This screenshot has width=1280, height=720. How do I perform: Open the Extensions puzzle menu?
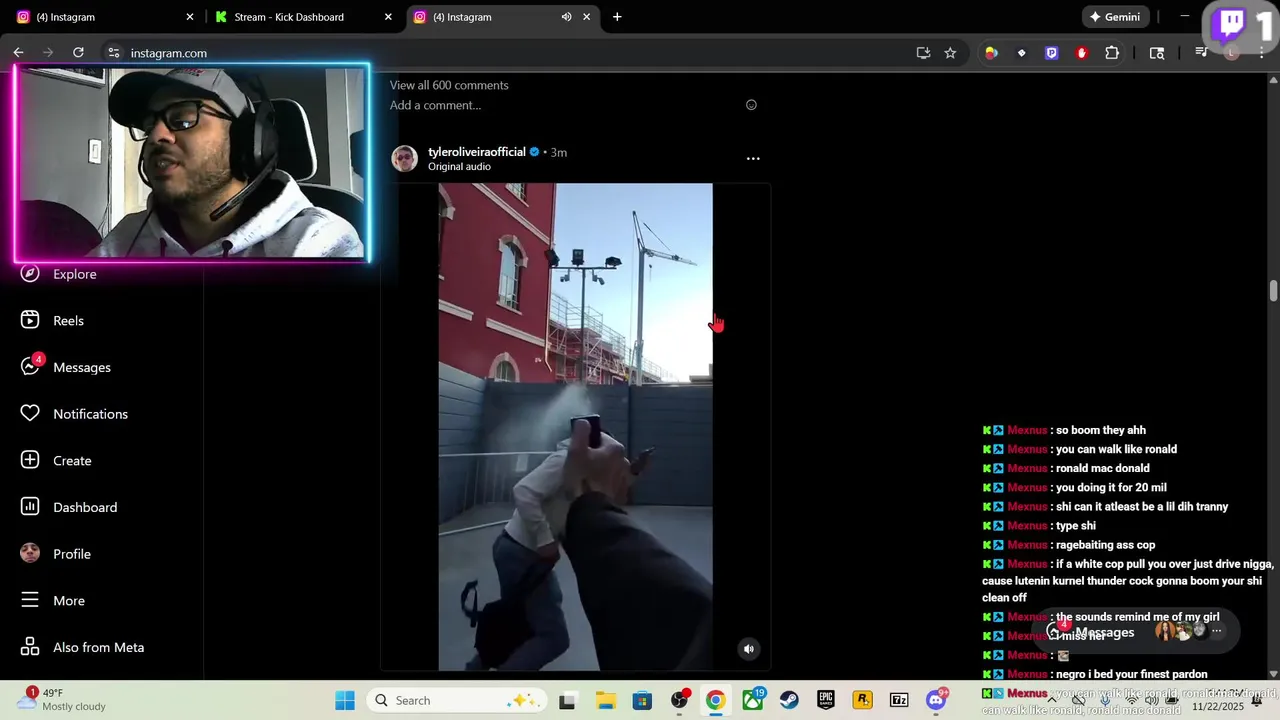pos(1112,53)
